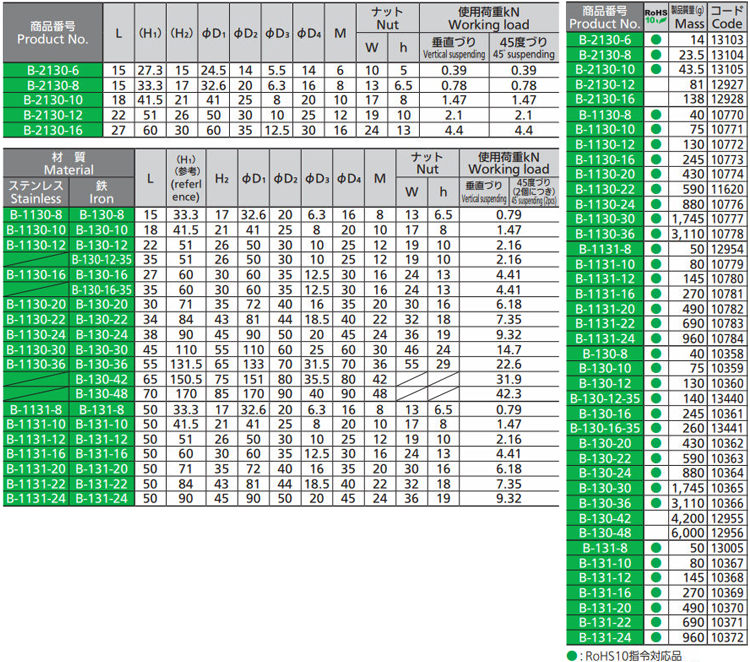Click the RoHS dot for B-130-16-35
This screenshot has width=750, height=662.
tap(656, 427)
